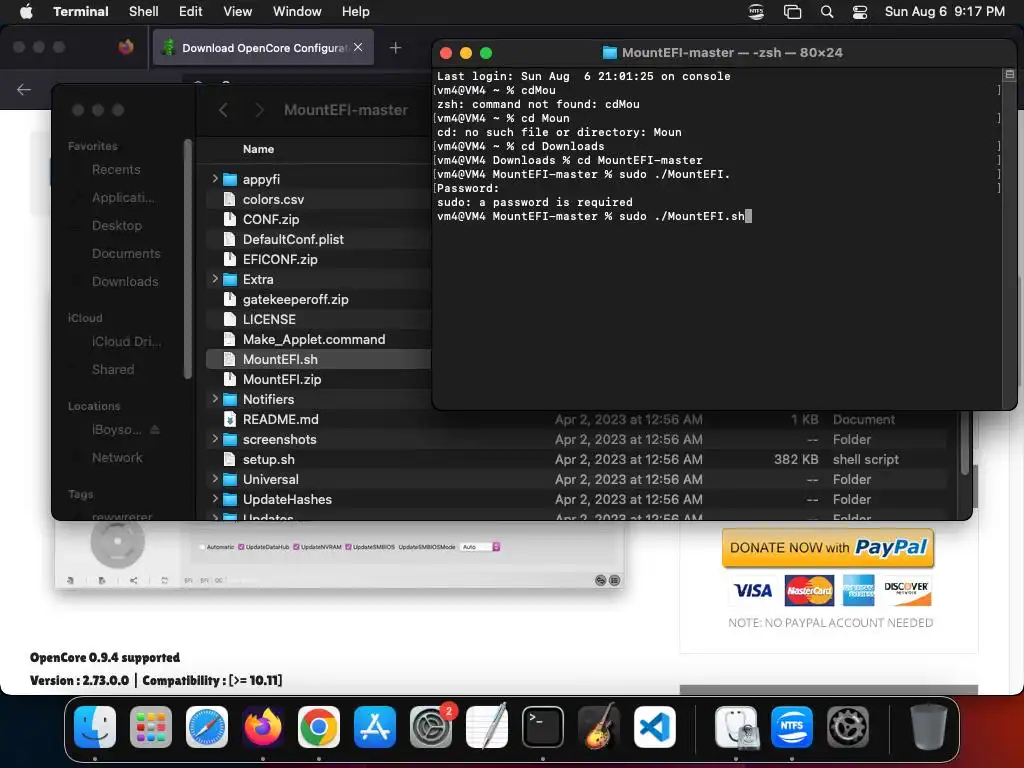Click the date and time in menu bar

(944, 12)
